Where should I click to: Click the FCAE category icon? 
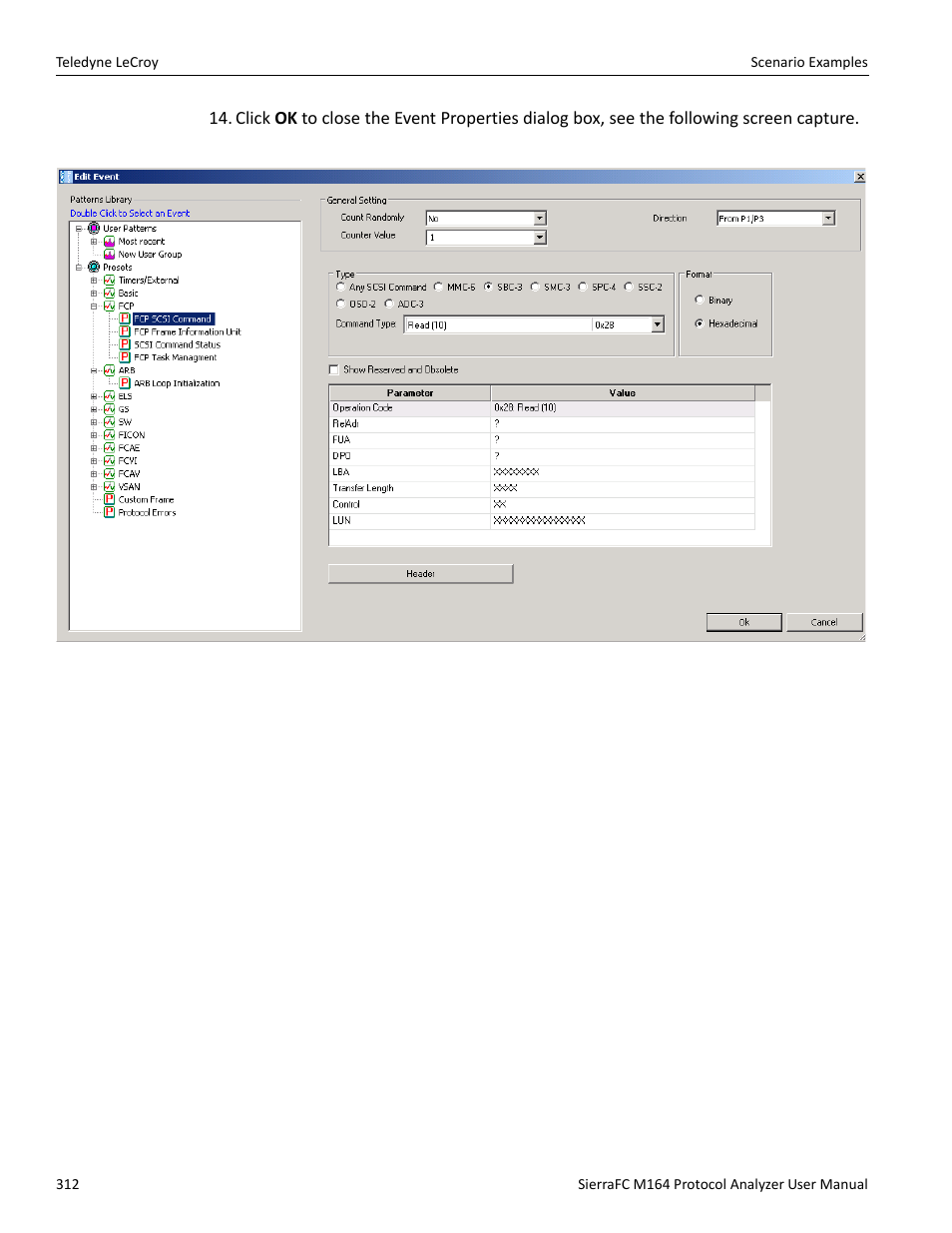(x=110, y=448)
